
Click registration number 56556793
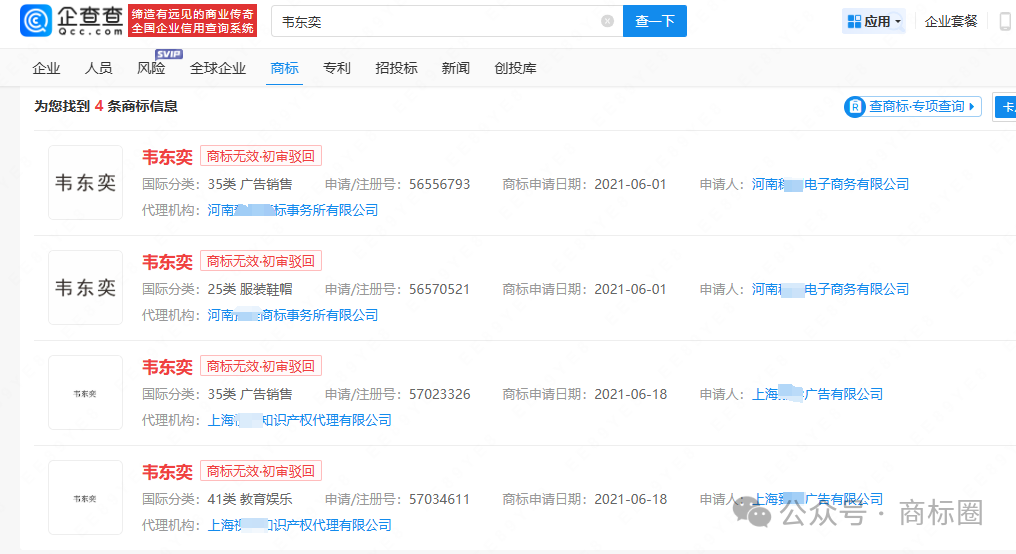tap(439, 184)
